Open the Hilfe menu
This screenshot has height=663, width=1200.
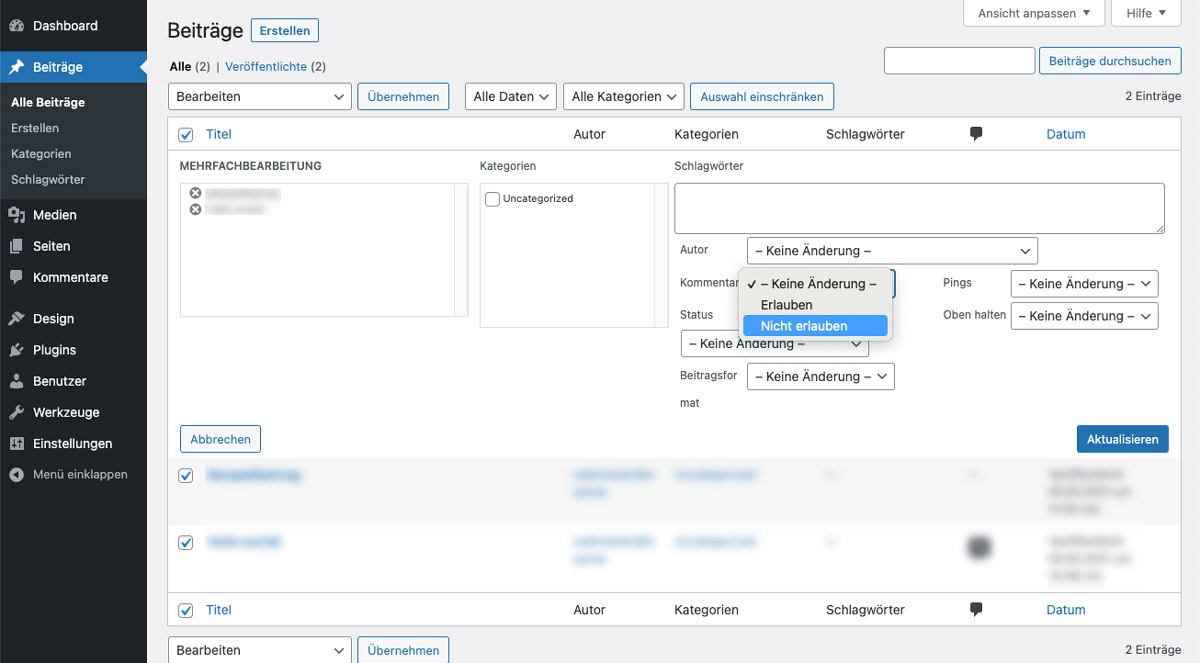coord(1146,13)
